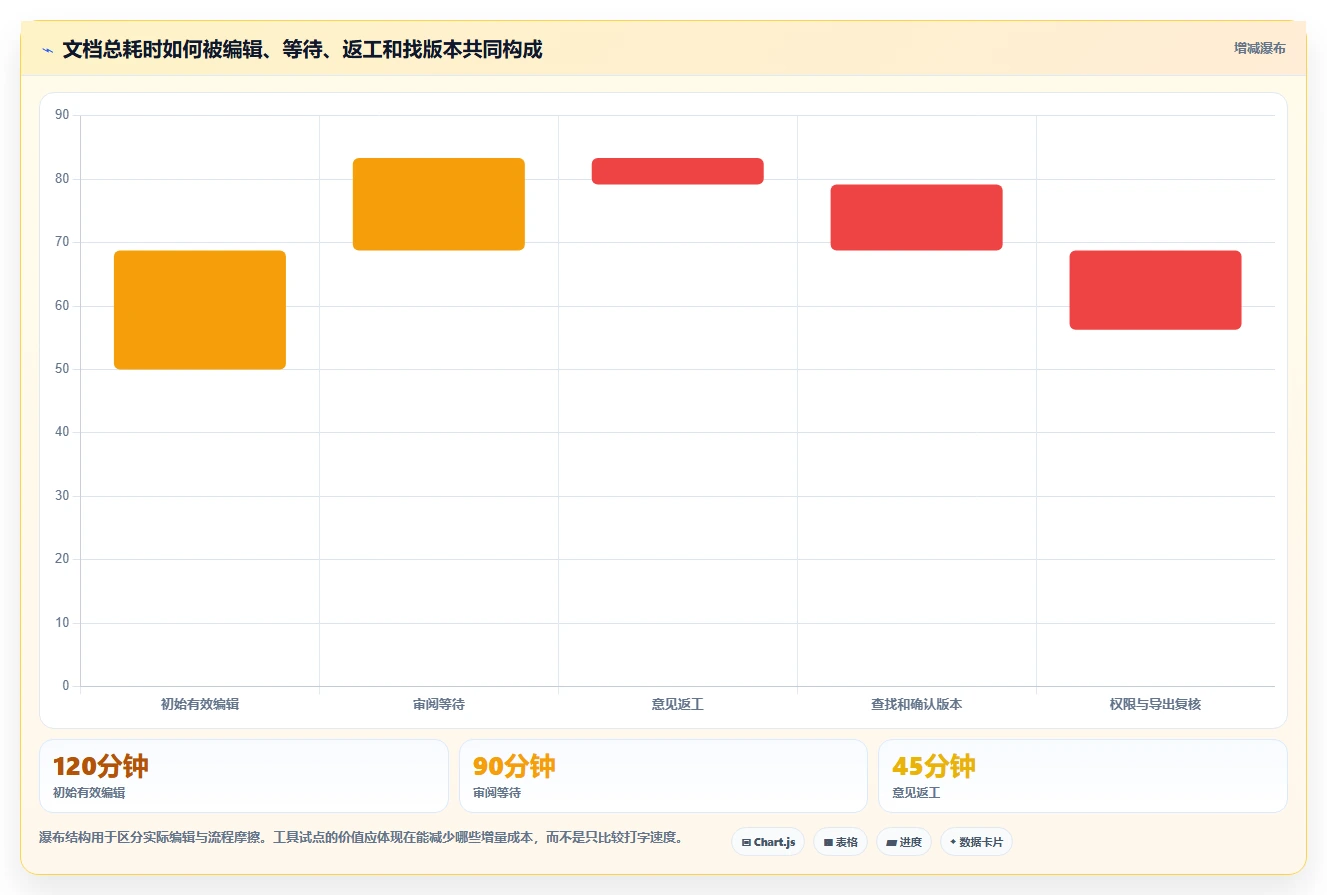1327x895 pixels.
Task: Click the footer note starting with 瀑布结构
Action: pos(361,838)
